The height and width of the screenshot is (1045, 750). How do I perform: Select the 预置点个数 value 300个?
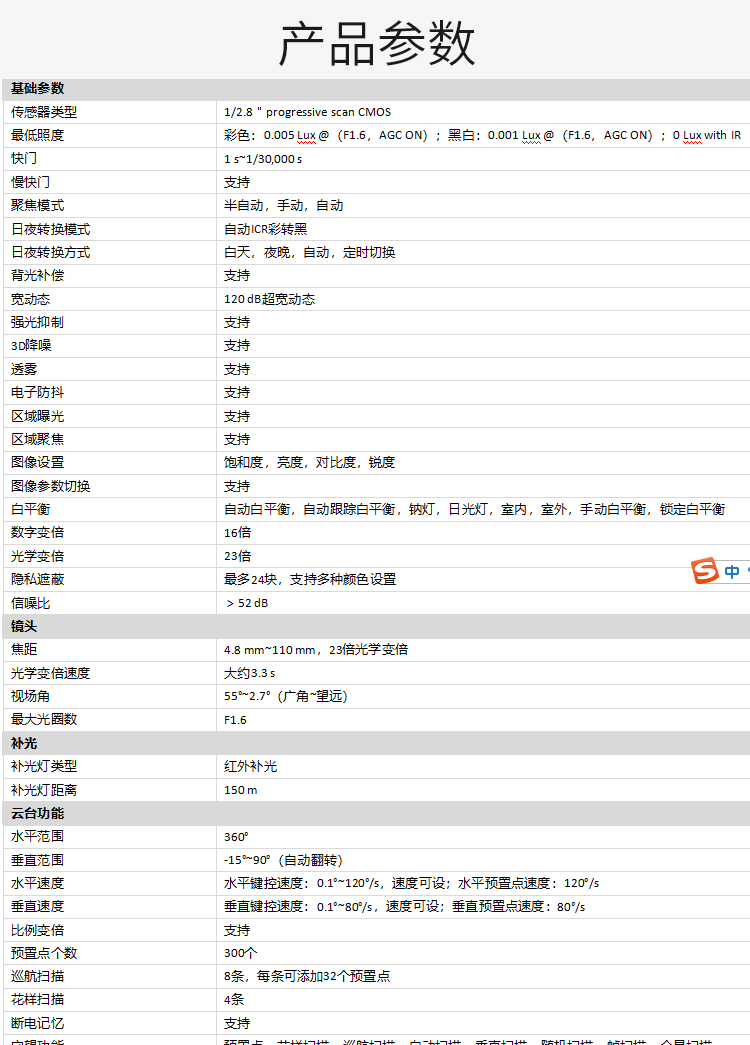click(x=240, y=953)
